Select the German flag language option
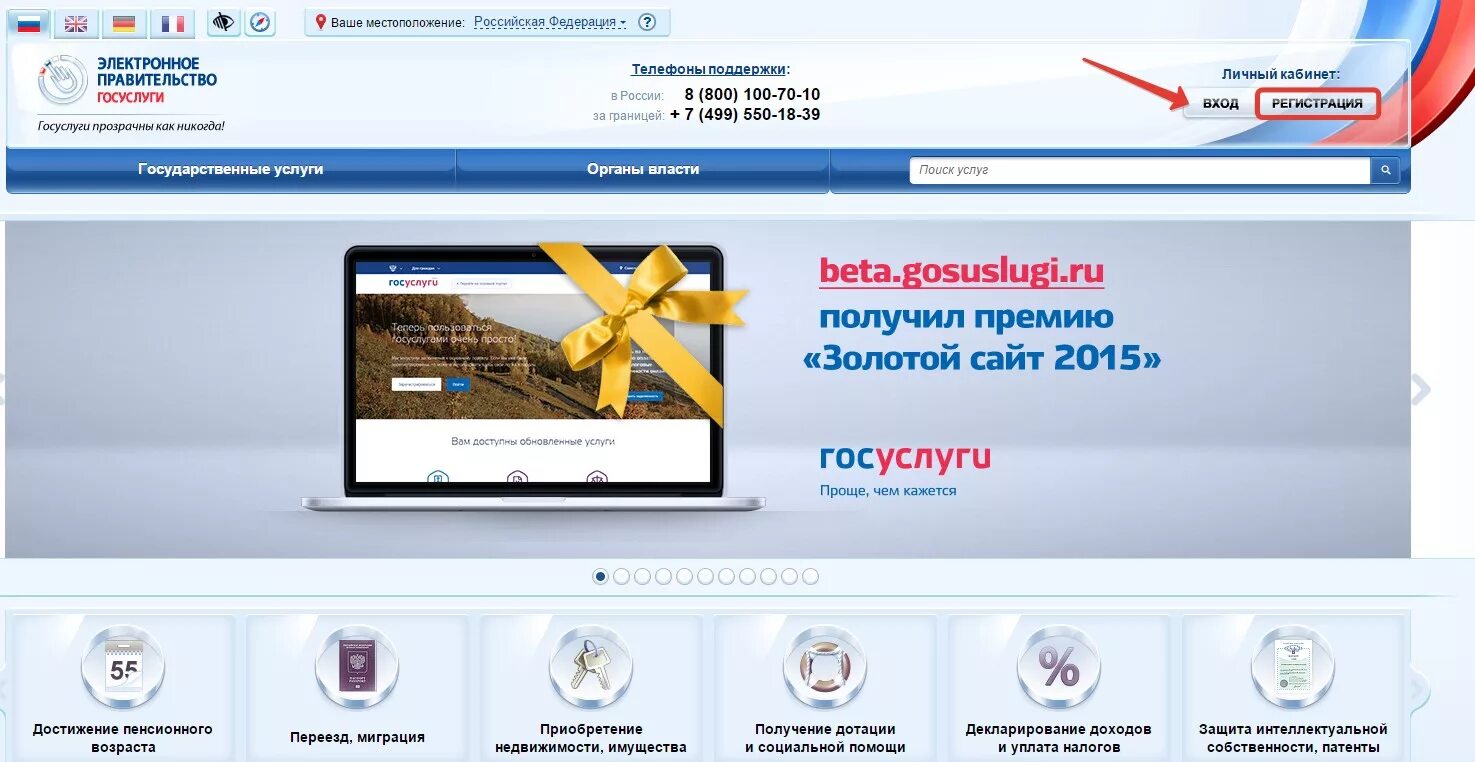This screenshot has width=1475, height=762. pyautogui.click(x=124, y=23)
